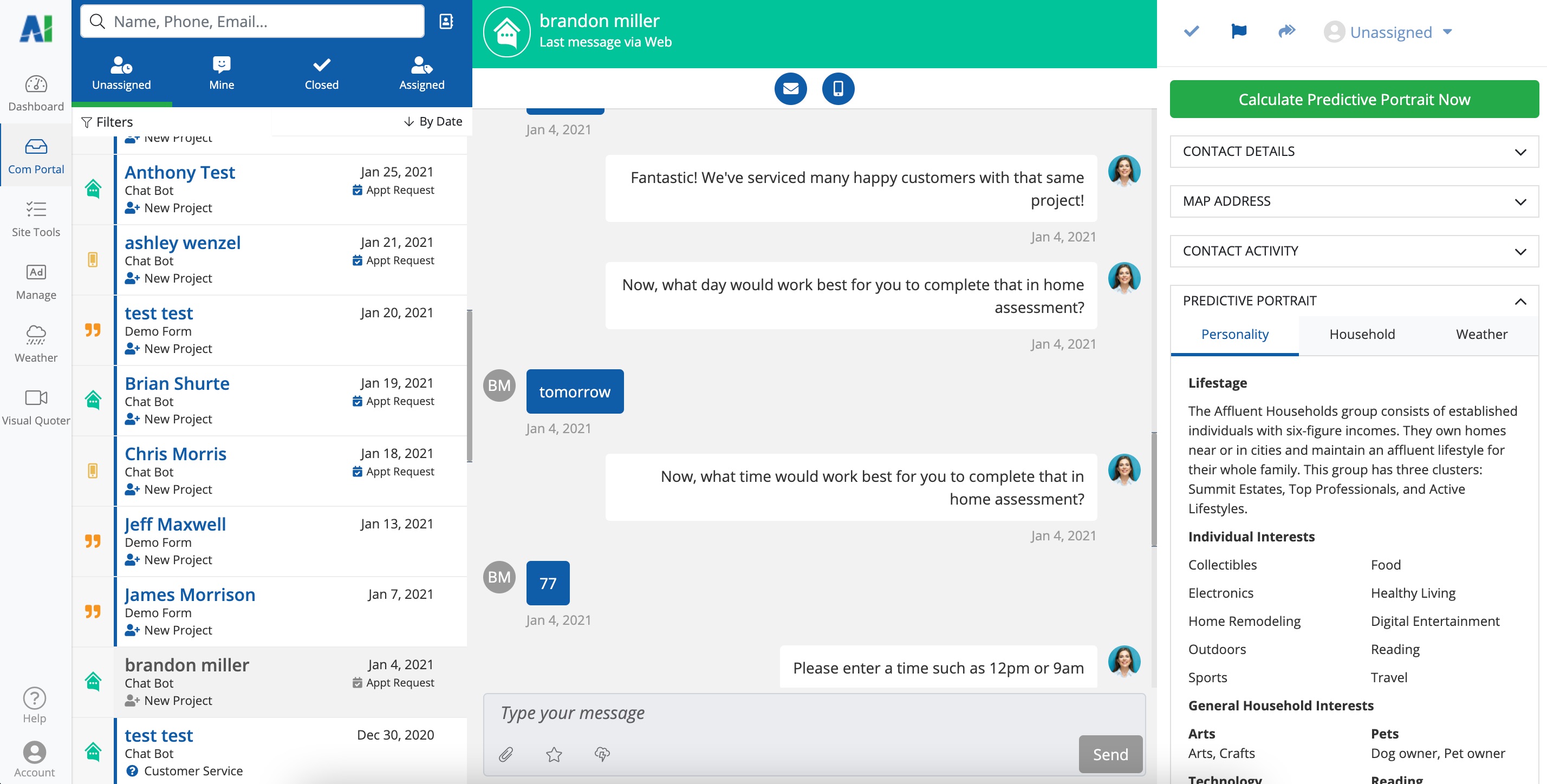Collapse the PREDICTIVE PORTRAIT section
1547x784 pixels.
1519,300
